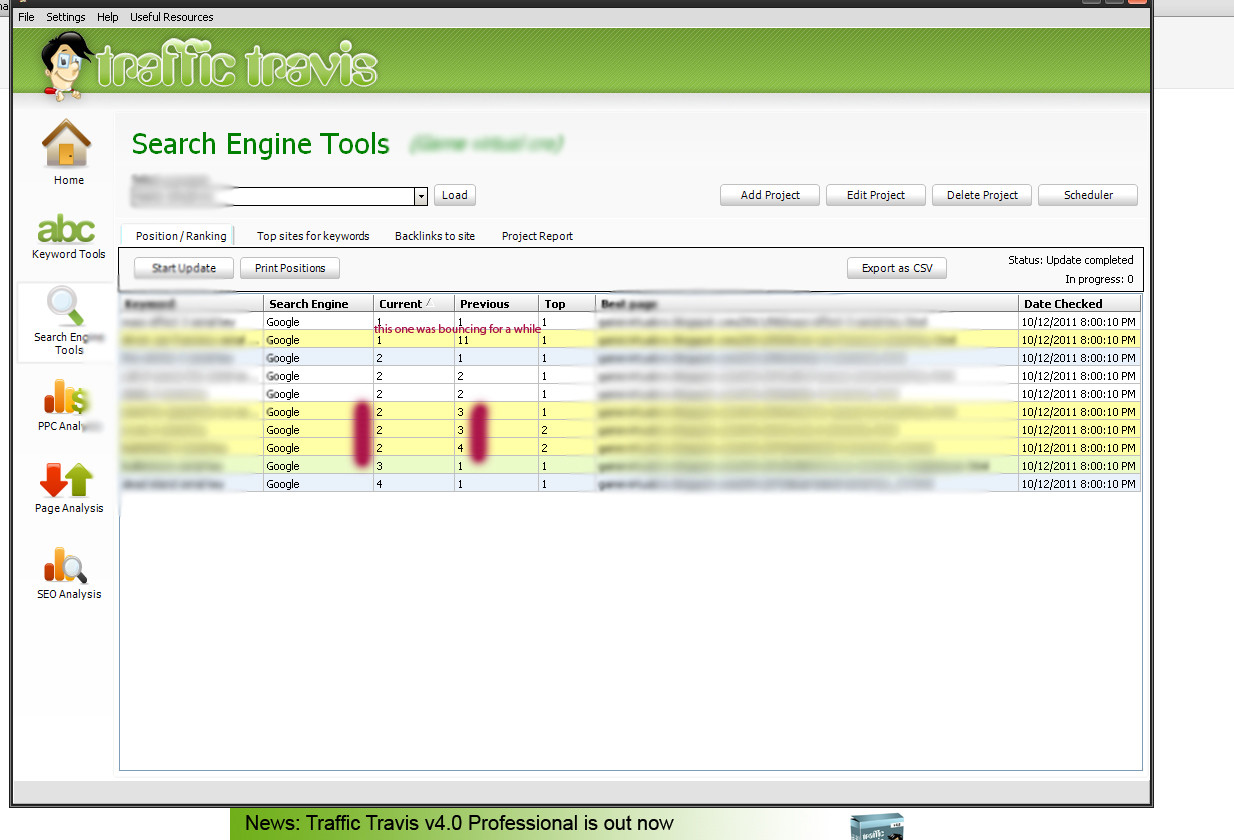
Task: Click the Traffic Travis product box thumbnail
Action: 877,827
